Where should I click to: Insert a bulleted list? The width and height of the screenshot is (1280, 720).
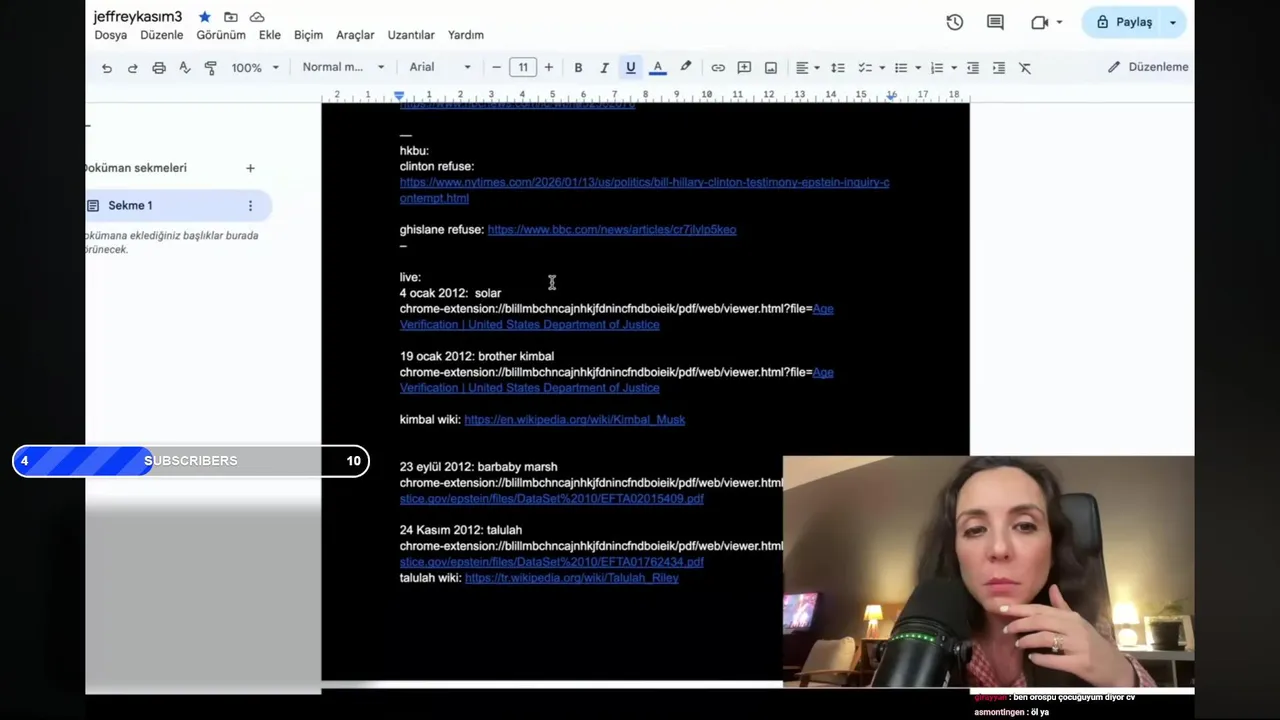(x=900, y=67)
